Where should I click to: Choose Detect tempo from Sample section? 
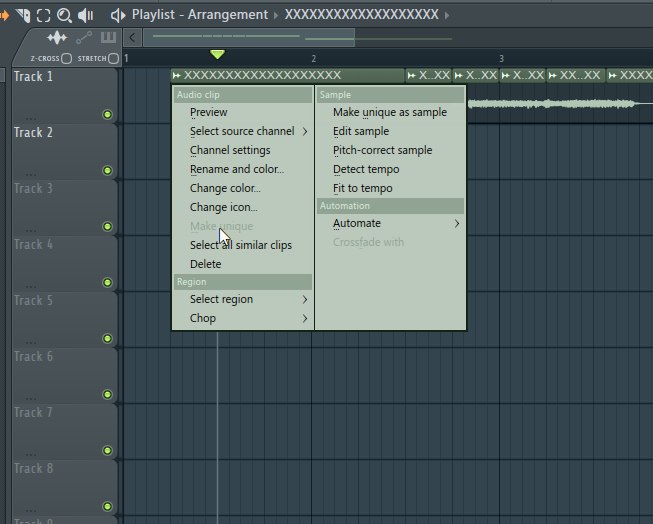pyautogui.click(x=390, y=170)
